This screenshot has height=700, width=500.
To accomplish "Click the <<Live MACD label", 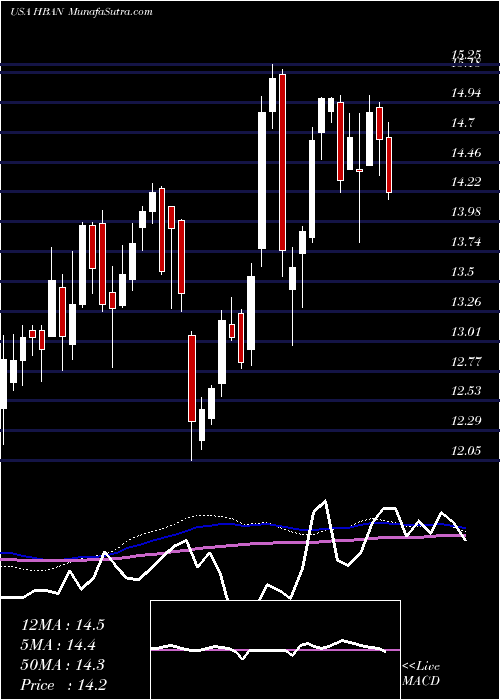I will (421, 673).
